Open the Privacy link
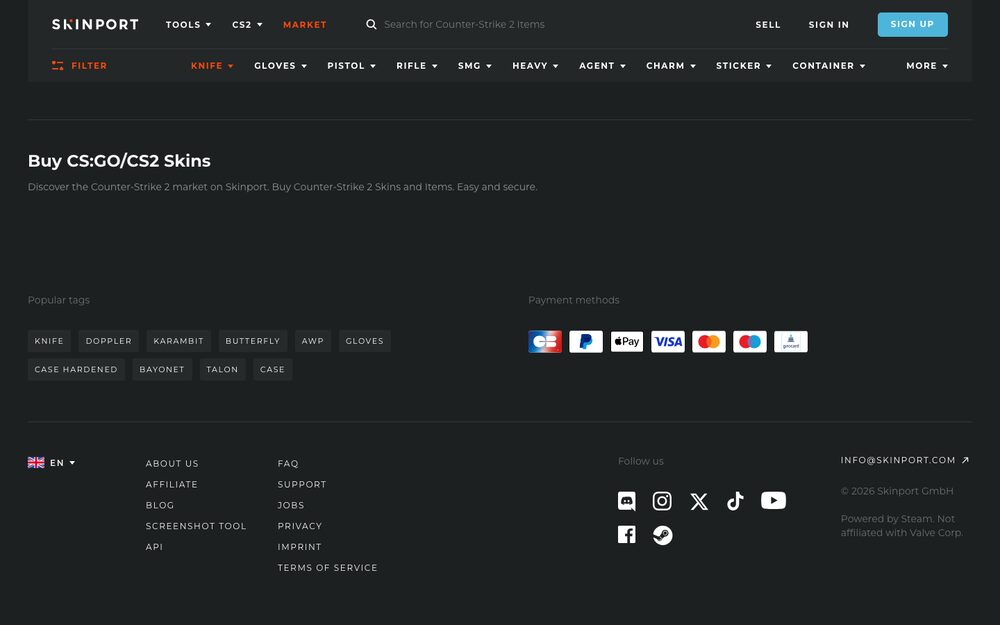Viewport: 1000px width, 625px height. point(300,526)
